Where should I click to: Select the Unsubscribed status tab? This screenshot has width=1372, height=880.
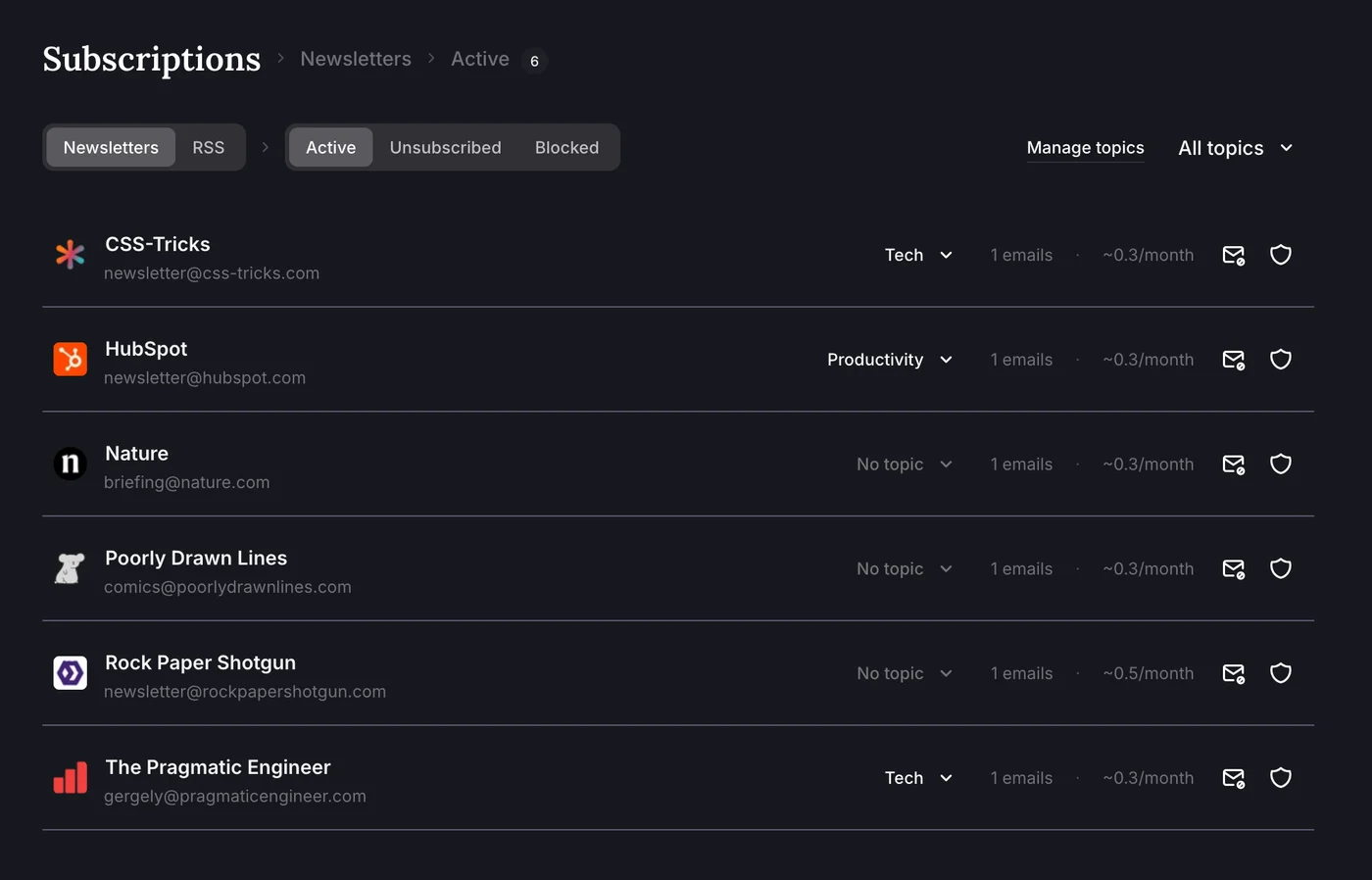click(x=445, y=147)
